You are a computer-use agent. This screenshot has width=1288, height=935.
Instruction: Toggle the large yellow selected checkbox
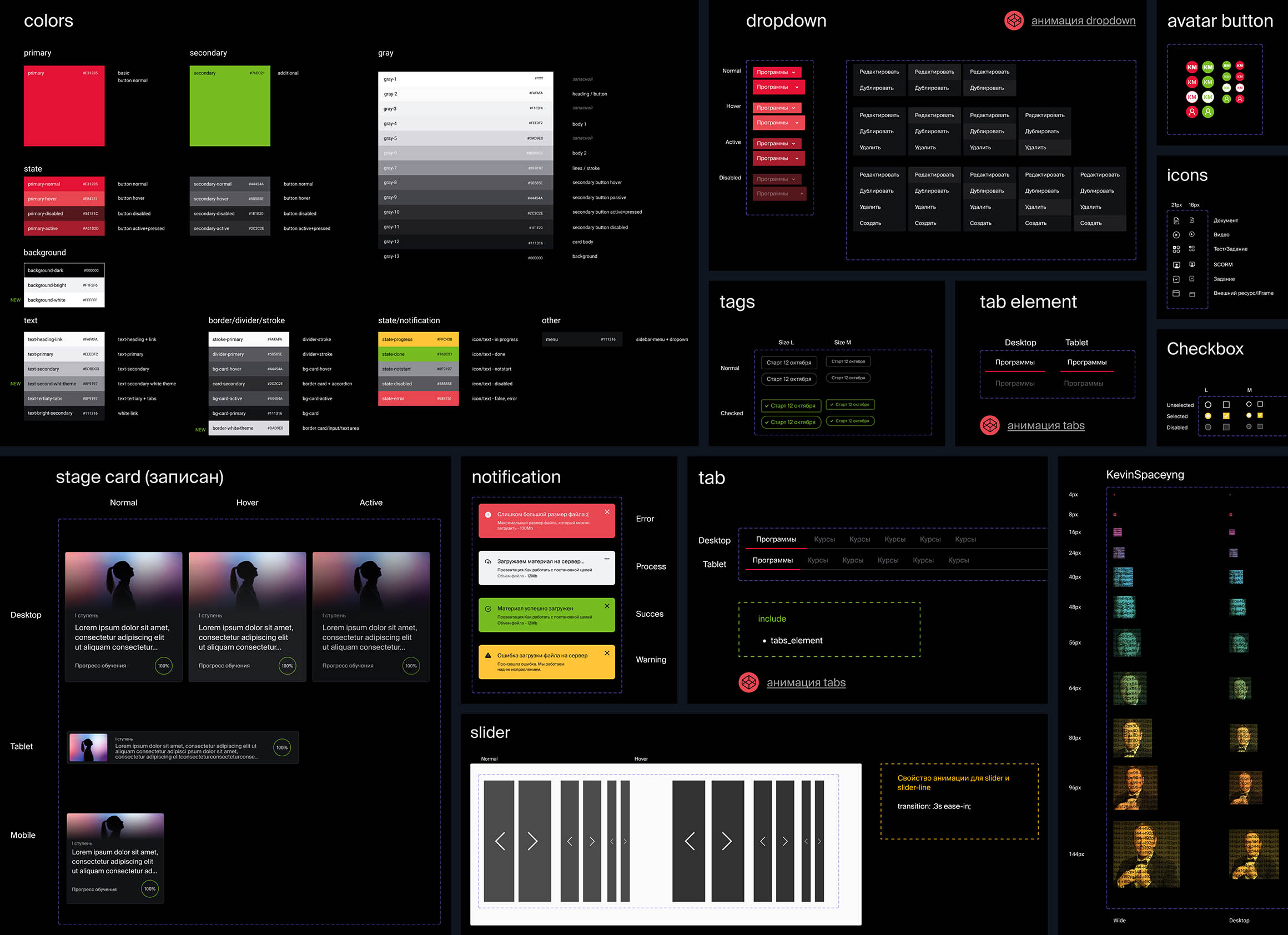(1226, 416)
